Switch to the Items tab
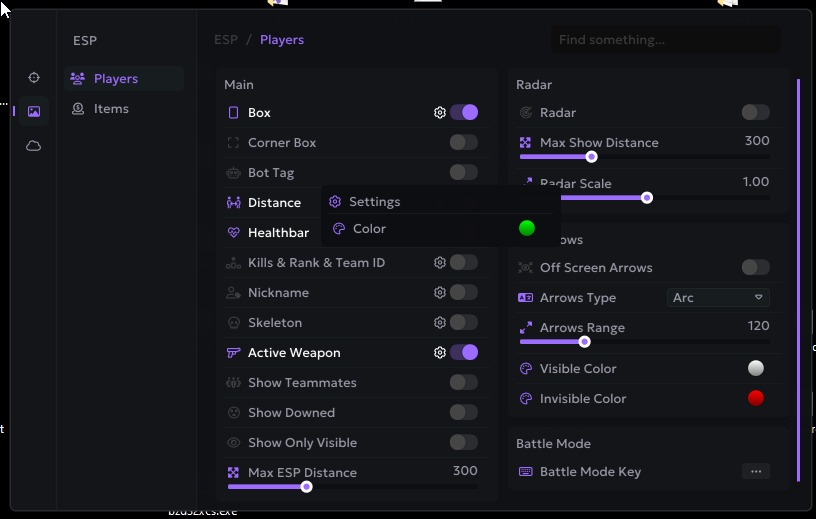816x519 pixels. [x=111, y=109]
